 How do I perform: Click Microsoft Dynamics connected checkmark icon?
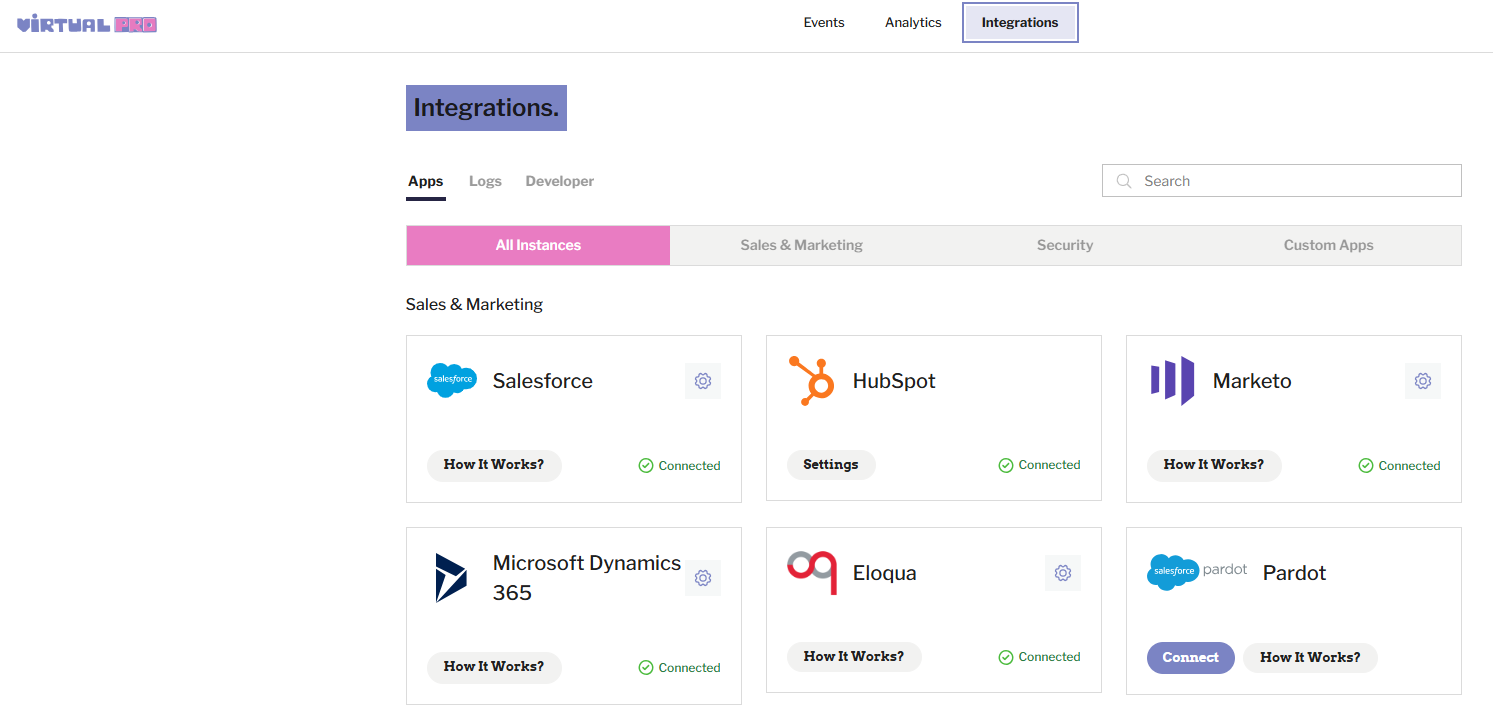coord(646,668)
